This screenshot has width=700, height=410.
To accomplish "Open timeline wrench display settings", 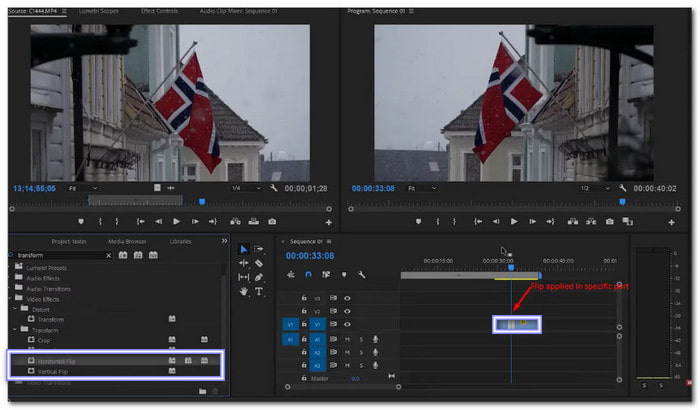I will (361, 274).
